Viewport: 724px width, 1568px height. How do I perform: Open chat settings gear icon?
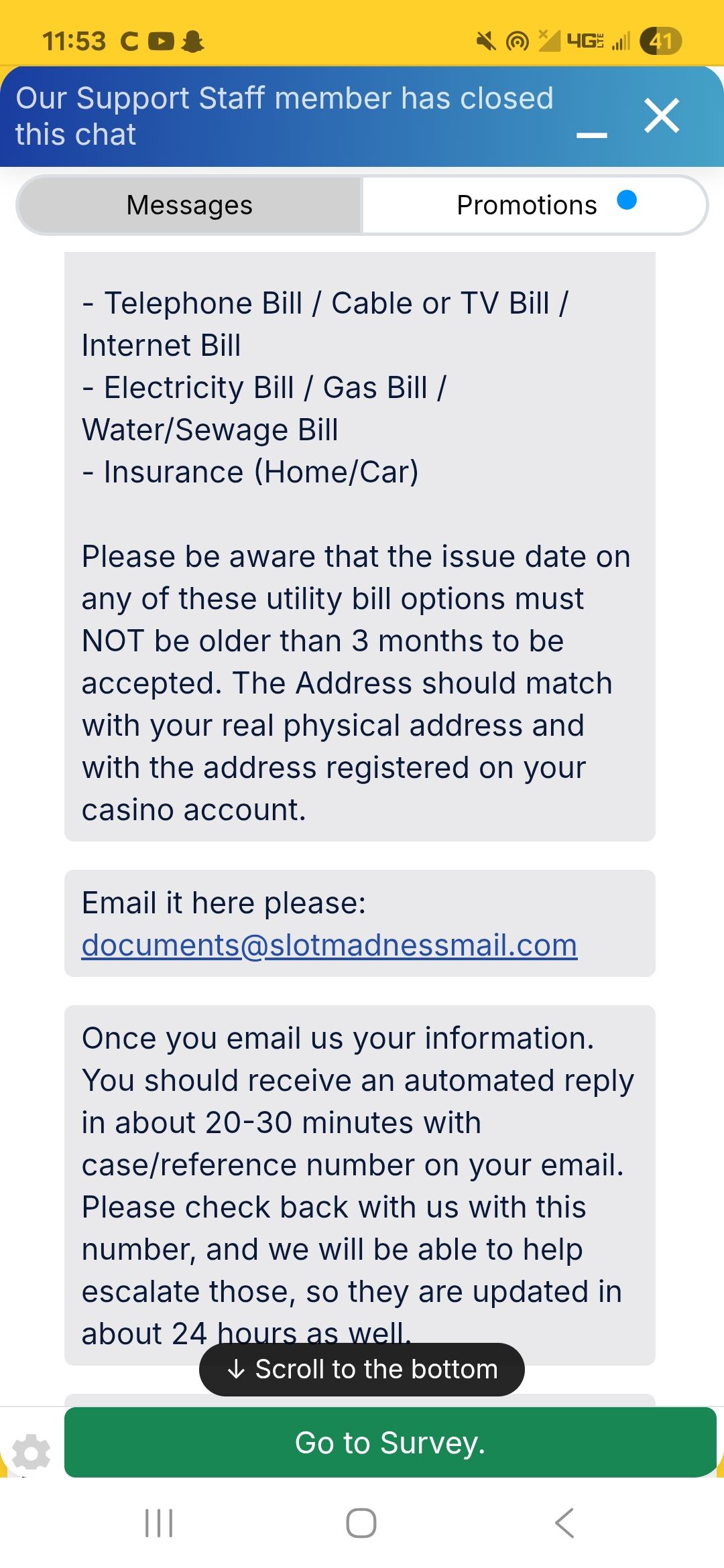pos(31,1452)
